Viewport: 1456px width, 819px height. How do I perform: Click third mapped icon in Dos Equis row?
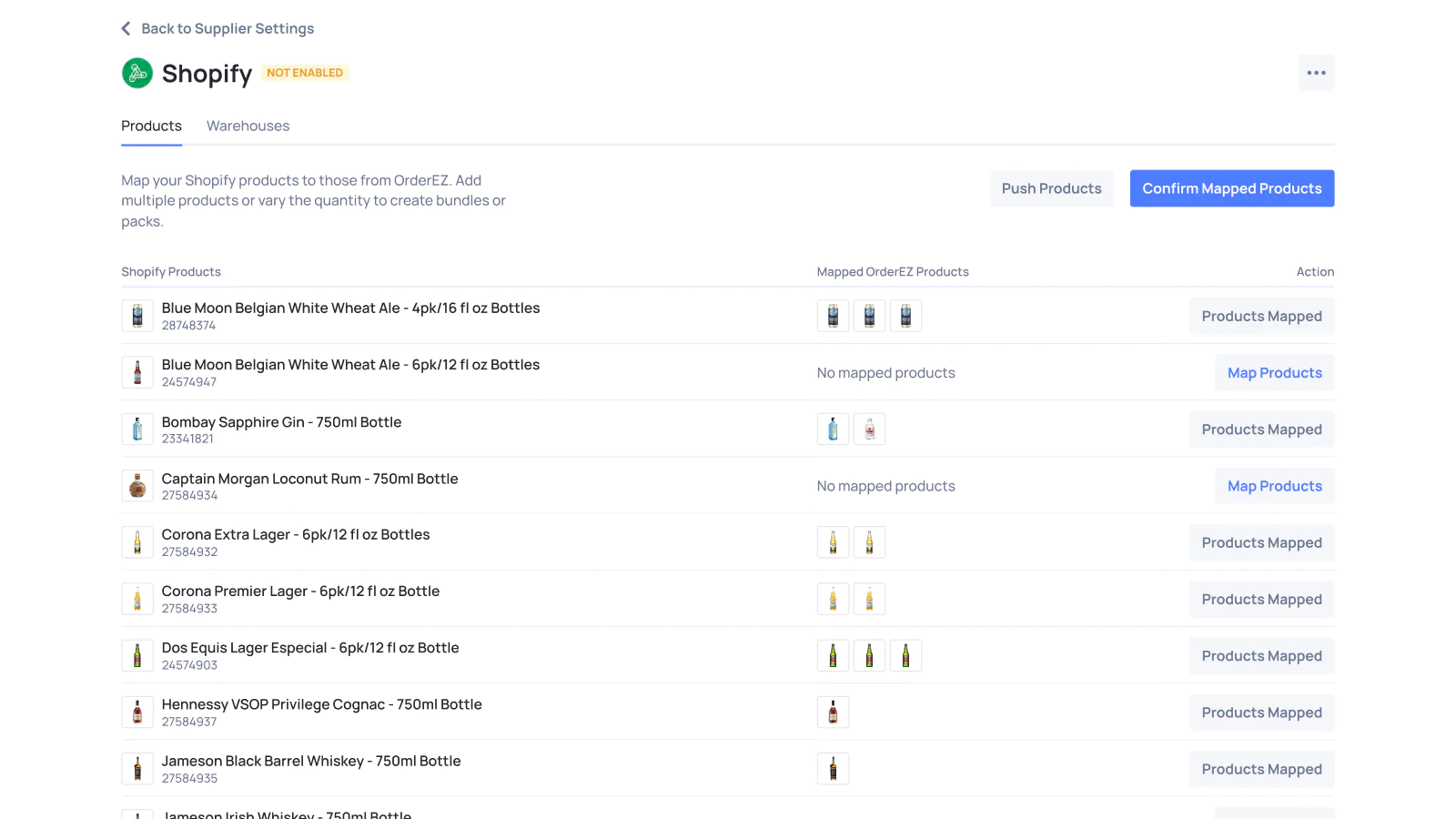point(905,655)
